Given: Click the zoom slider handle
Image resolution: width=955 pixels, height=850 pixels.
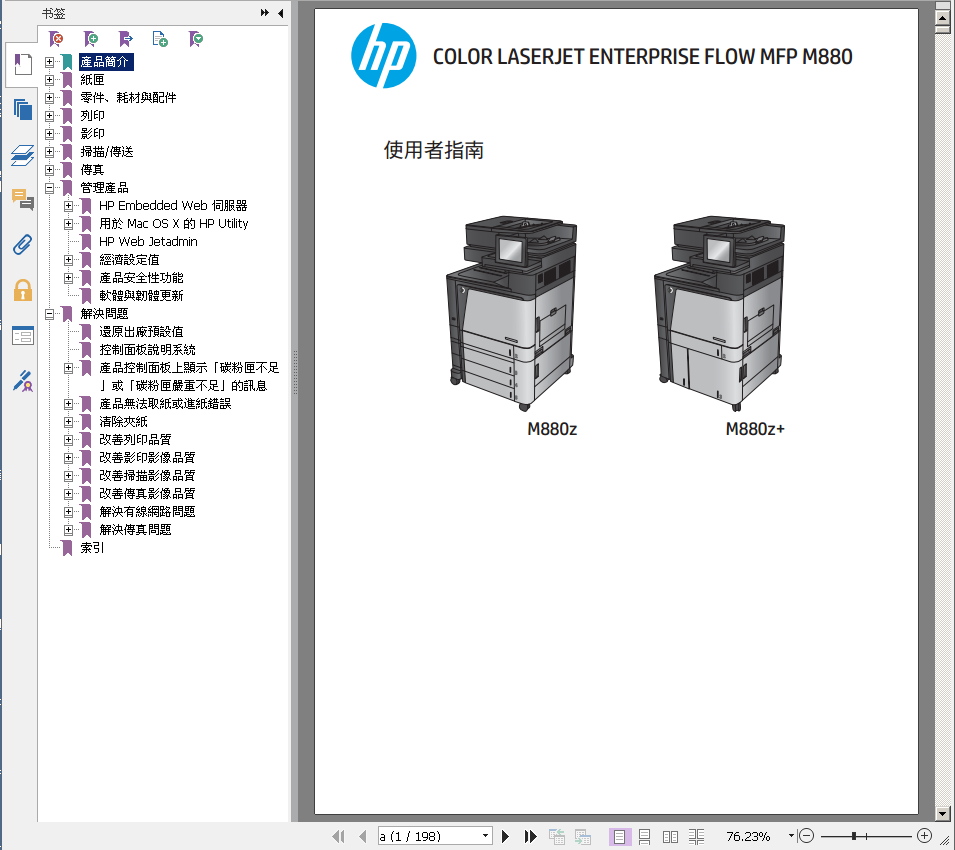Looking at the screenshot, I should 854,836.
